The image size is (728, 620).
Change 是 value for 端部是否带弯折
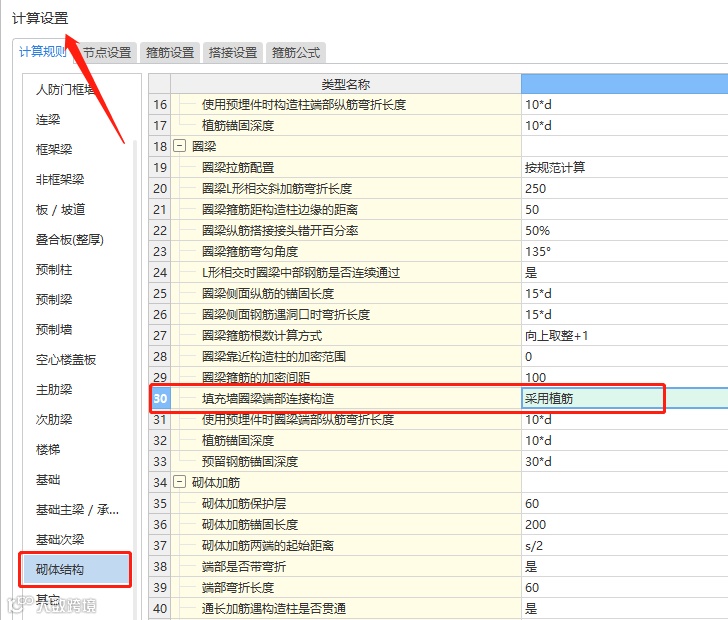coord(624,566)
